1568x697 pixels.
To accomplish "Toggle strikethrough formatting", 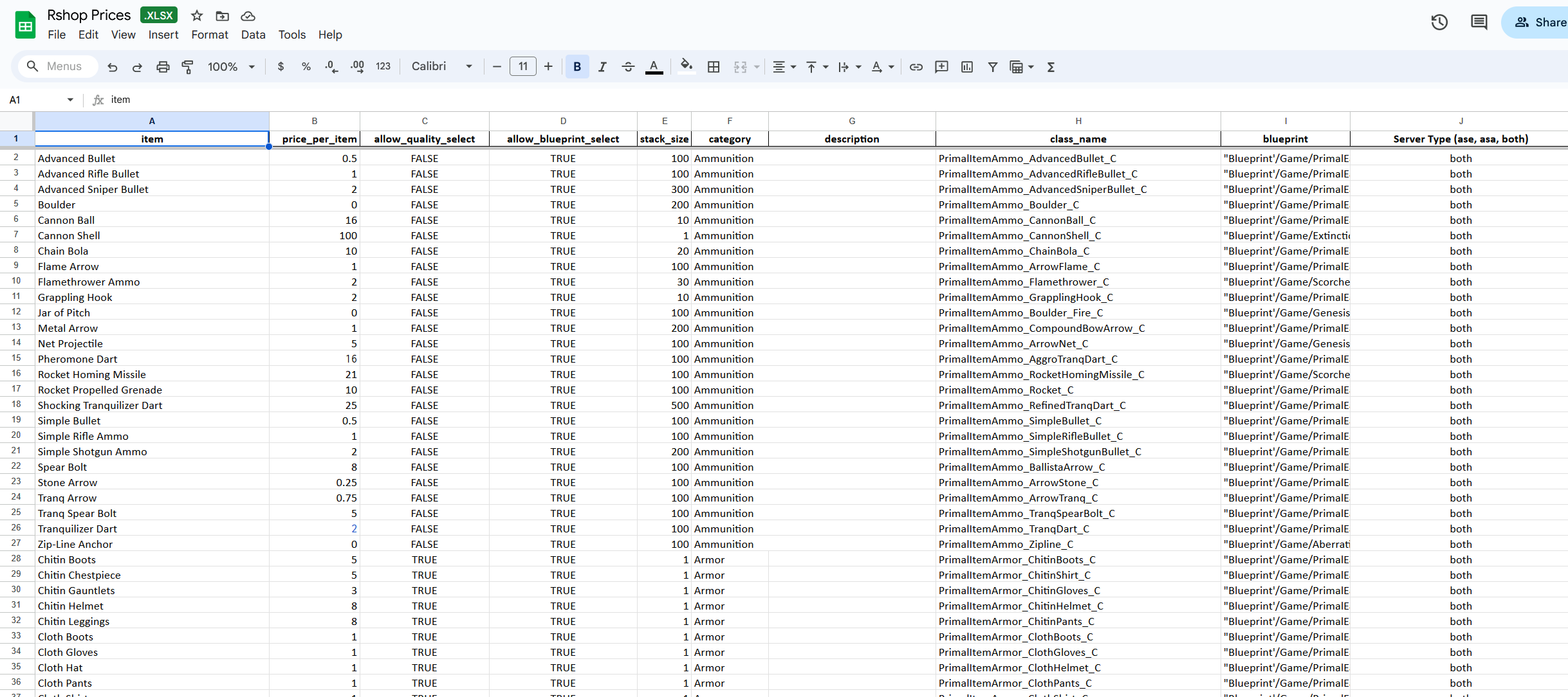I will click(x=628, y=67).
